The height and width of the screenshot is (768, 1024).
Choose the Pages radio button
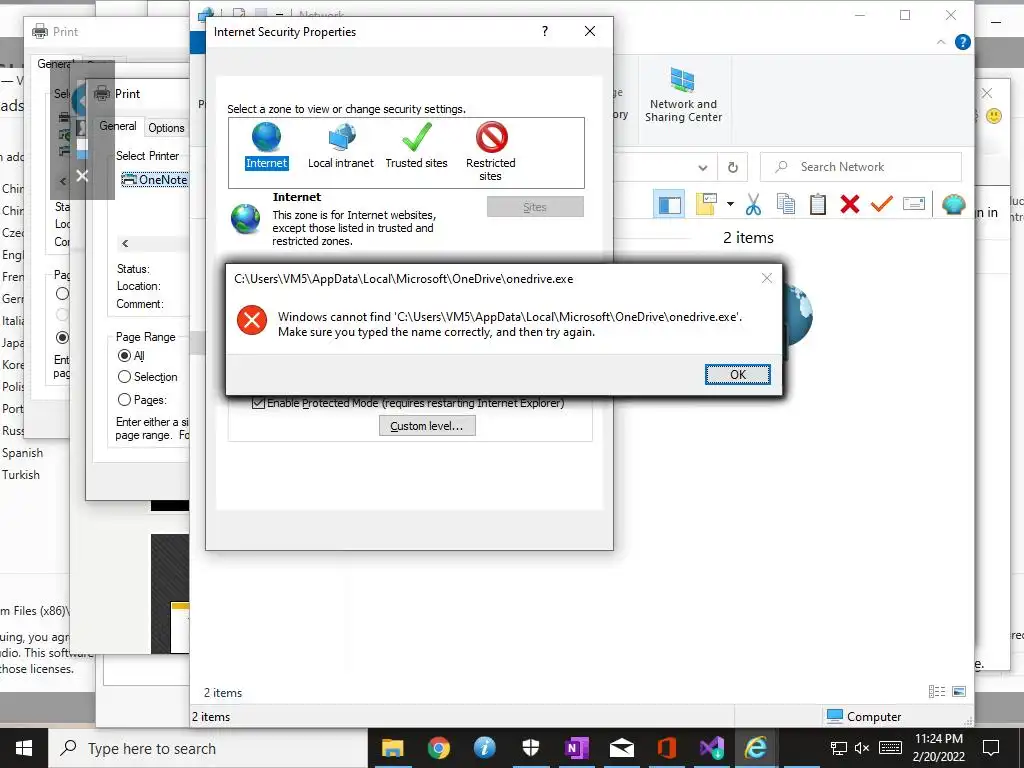(124, 399)
